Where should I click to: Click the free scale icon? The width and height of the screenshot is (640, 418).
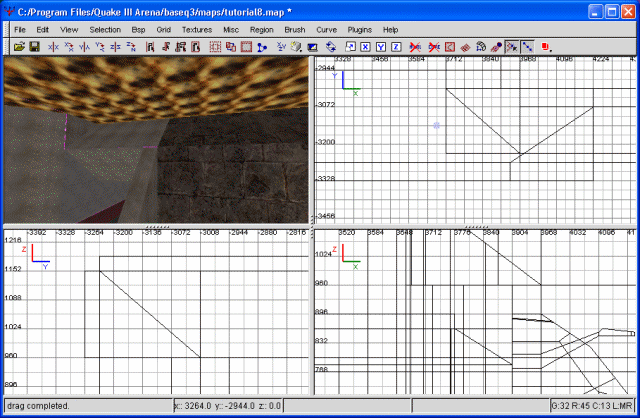point(350,47)
